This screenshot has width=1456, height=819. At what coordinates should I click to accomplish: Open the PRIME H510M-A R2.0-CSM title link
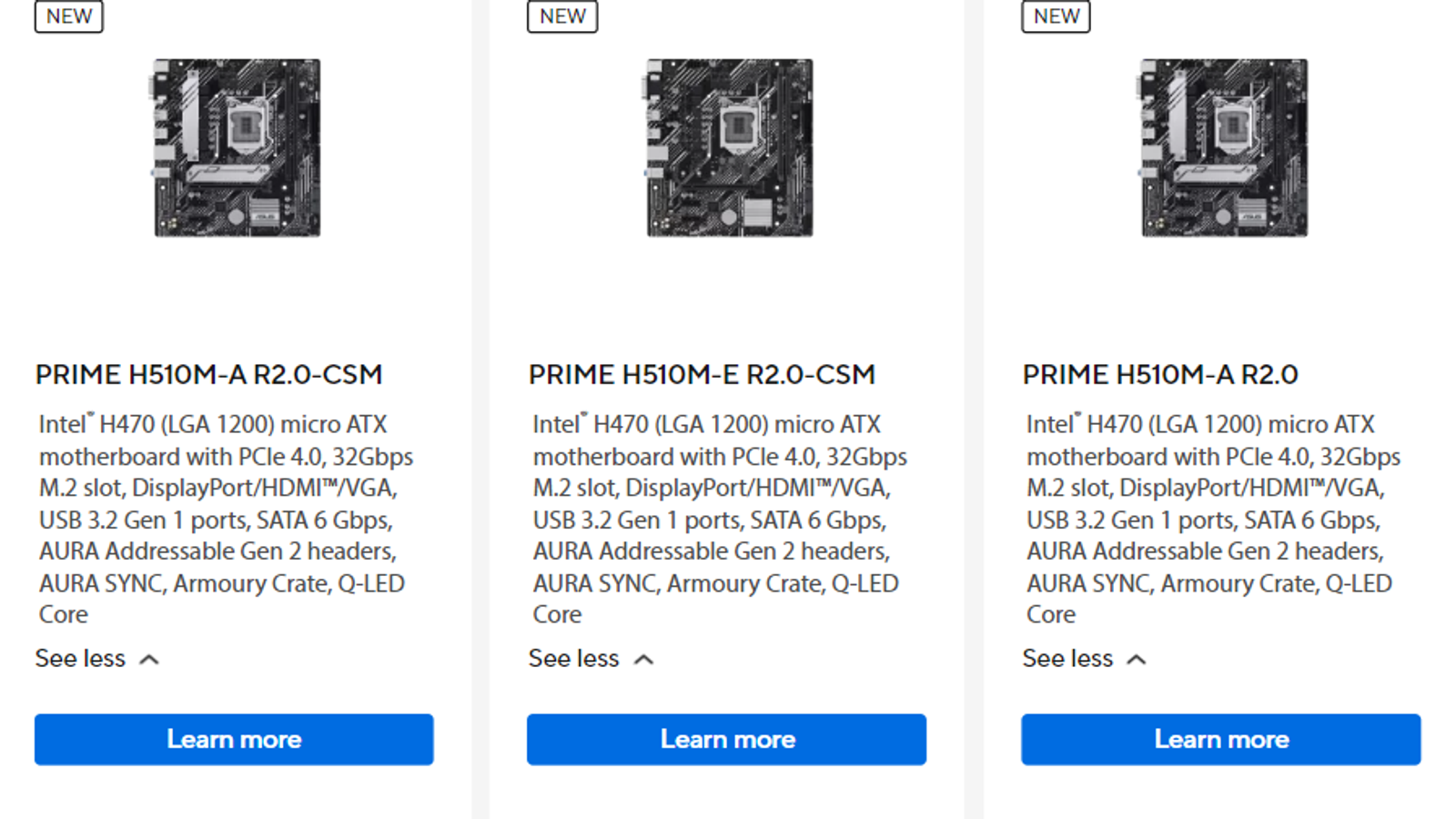point(208,374)
